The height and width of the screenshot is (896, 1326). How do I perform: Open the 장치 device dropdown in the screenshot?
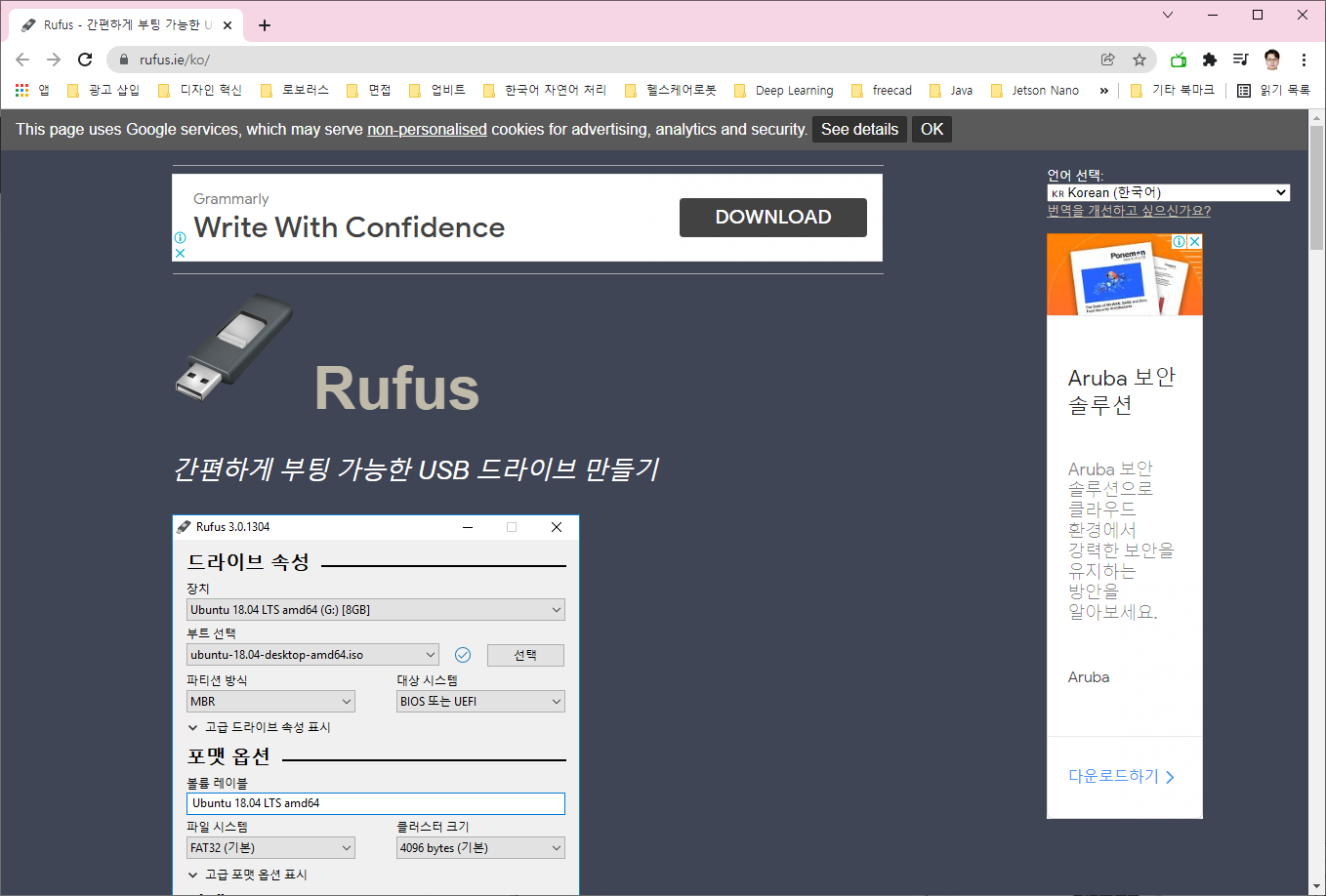click(x=376, y=609)
